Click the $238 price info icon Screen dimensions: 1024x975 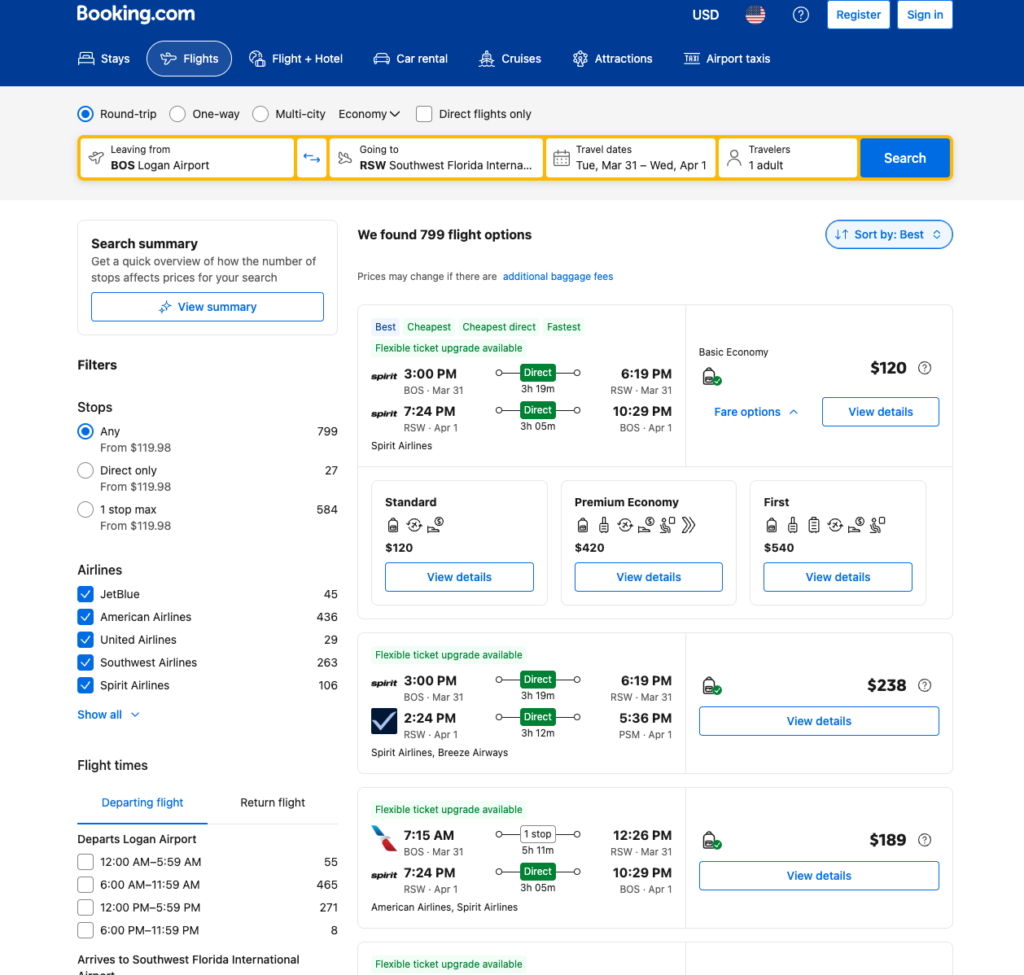[x=925, y=685]
